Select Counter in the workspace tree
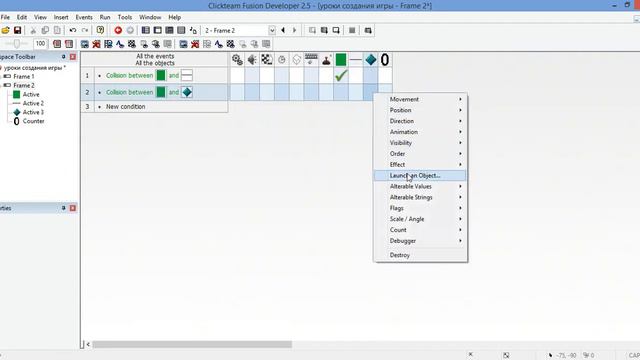This screenshot has height=360, width=640. coord(33,121)
